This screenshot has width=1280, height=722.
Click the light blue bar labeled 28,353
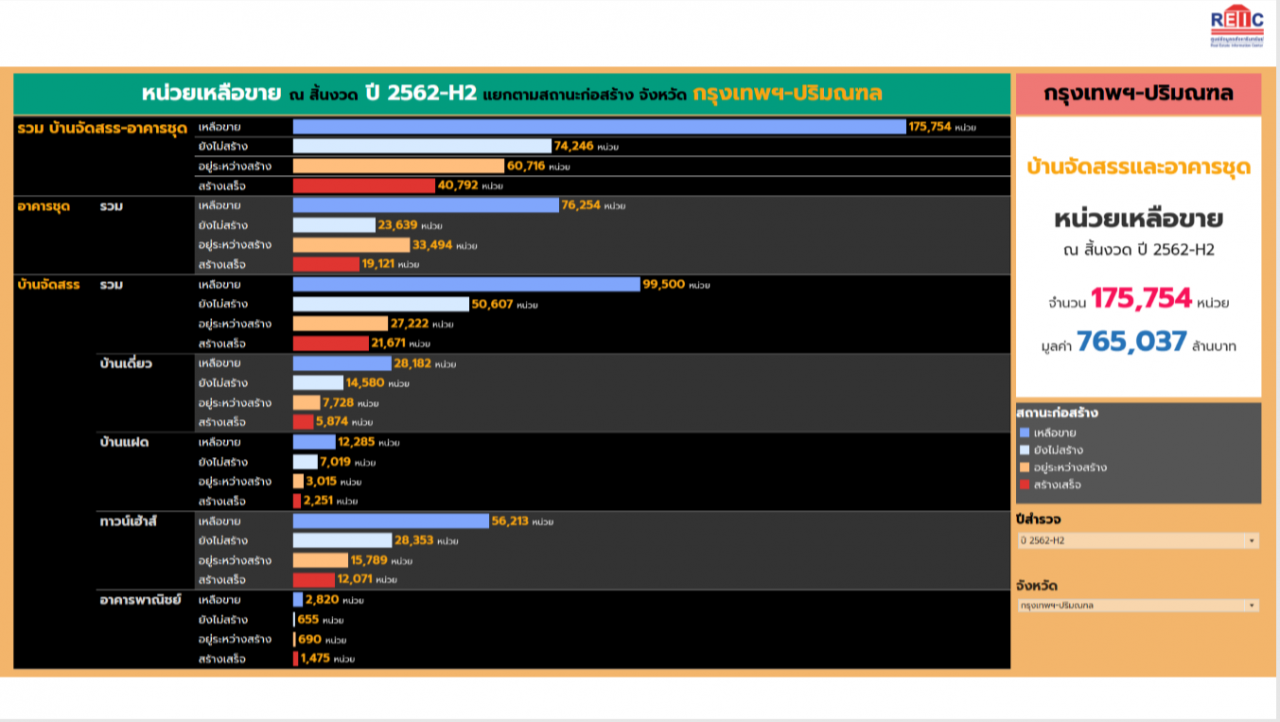(x=342, y=541)
